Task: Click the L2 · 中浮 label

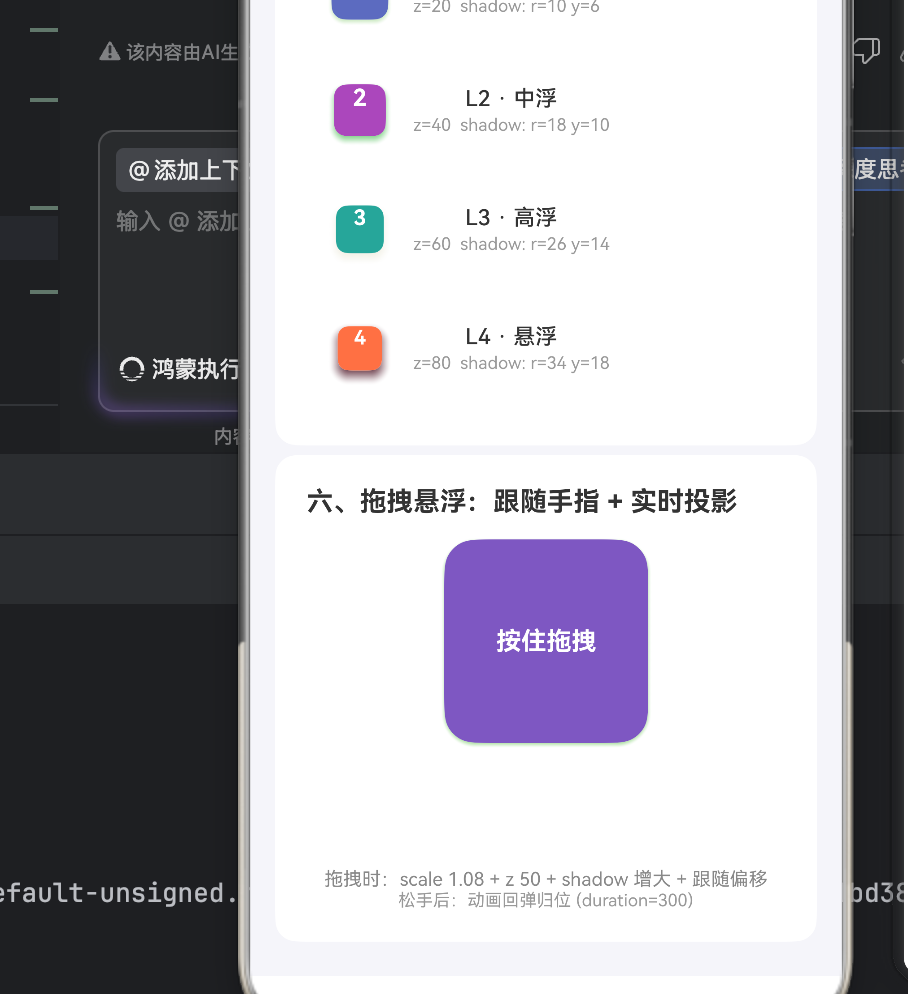Action: tap(511, 98)
